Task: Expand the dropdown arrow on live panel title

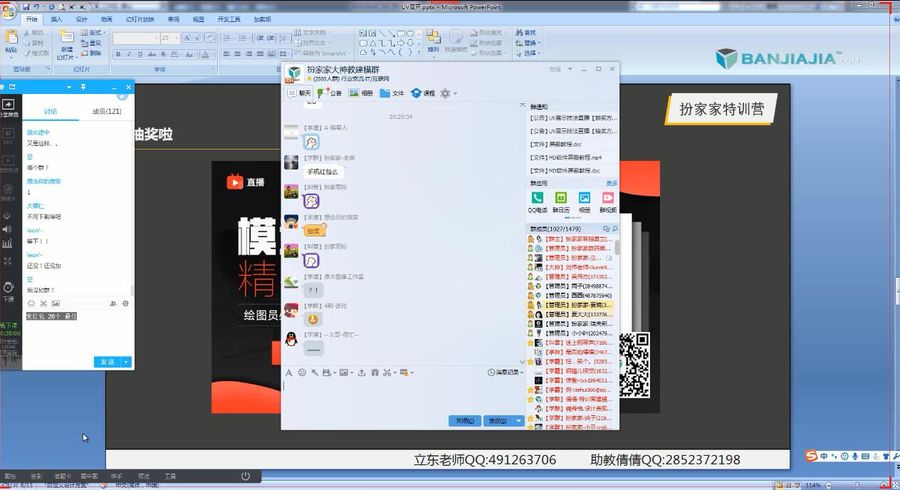Action: click(x=69, y=87)
